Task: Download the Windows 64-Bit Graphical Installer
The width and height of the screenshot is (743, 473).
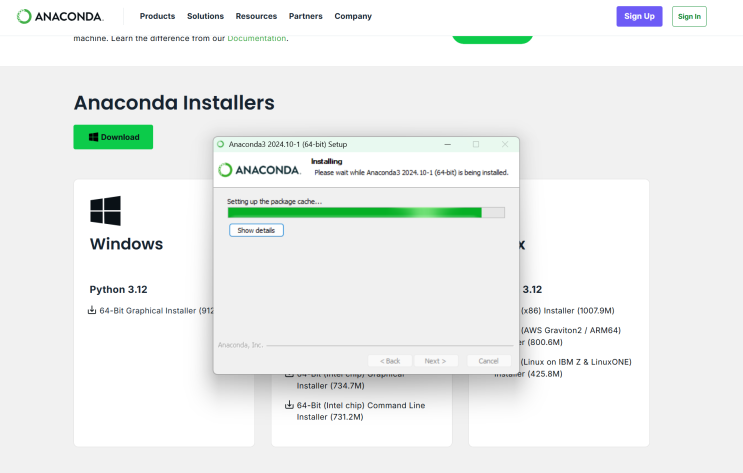Action: tap(156, 310)
